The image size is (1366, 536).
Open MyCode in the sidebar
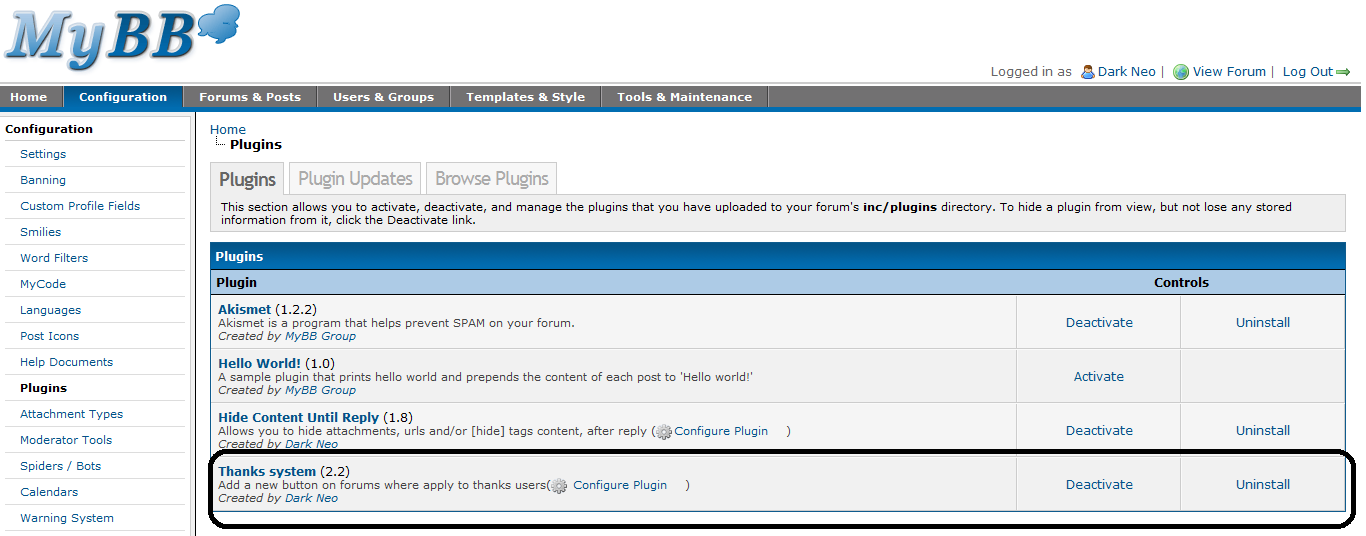[43, 284]
